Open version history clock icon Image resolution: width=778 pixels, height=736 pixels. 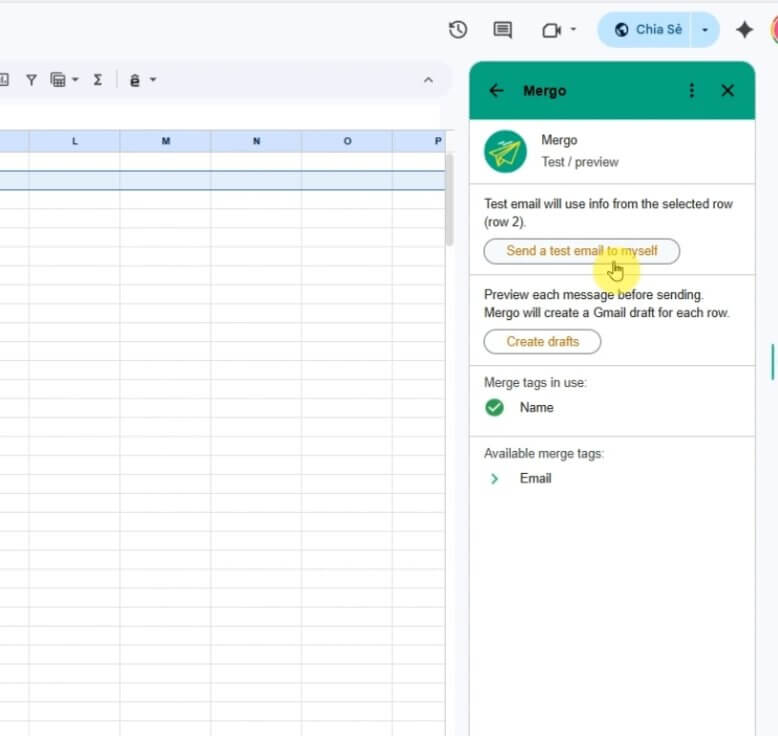[x=457, y=30]
